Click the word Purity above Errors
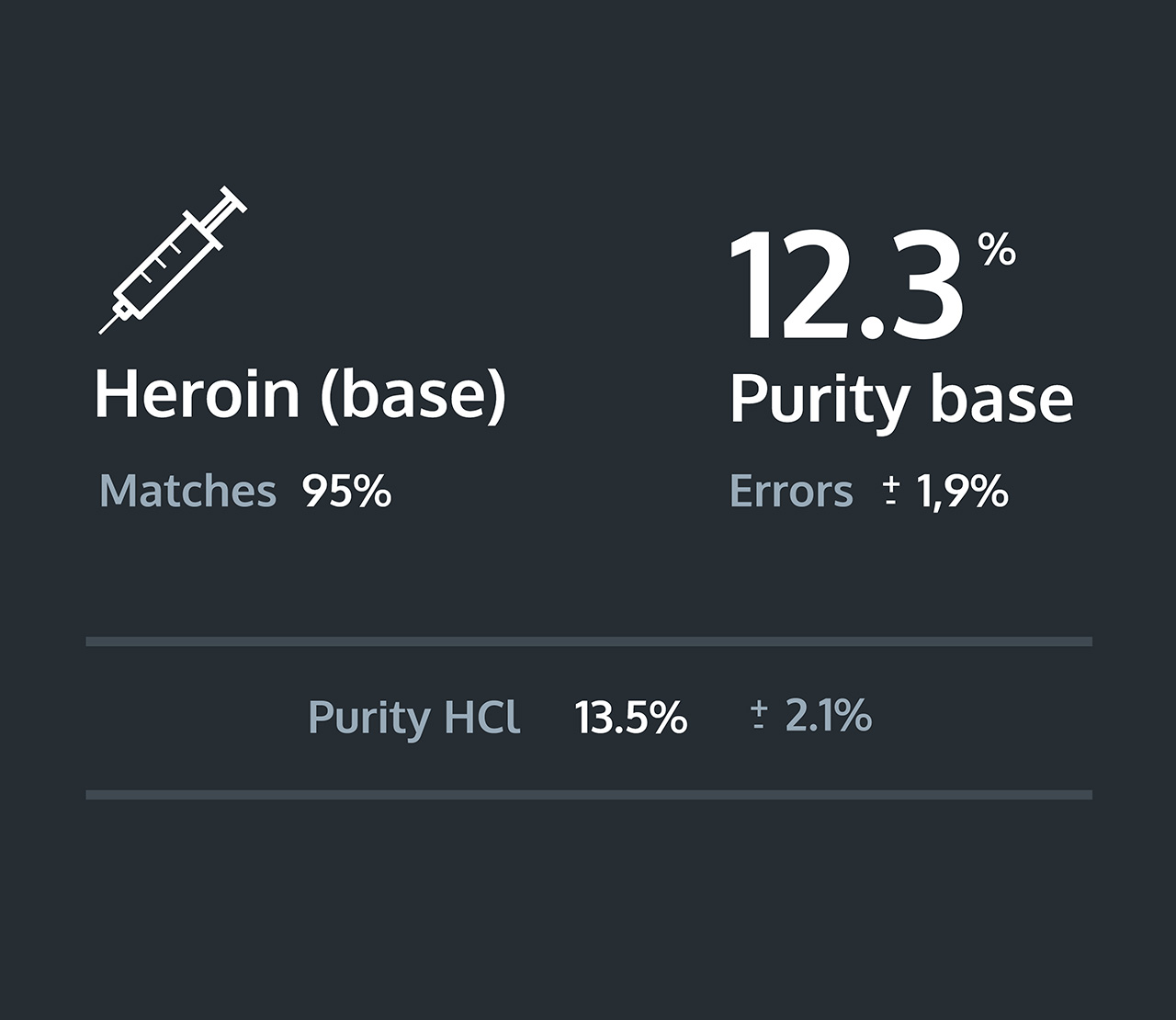Image resolution: width=1176 pixels, height=1020 pixels. pyautogui.click(x=820, y=400)
